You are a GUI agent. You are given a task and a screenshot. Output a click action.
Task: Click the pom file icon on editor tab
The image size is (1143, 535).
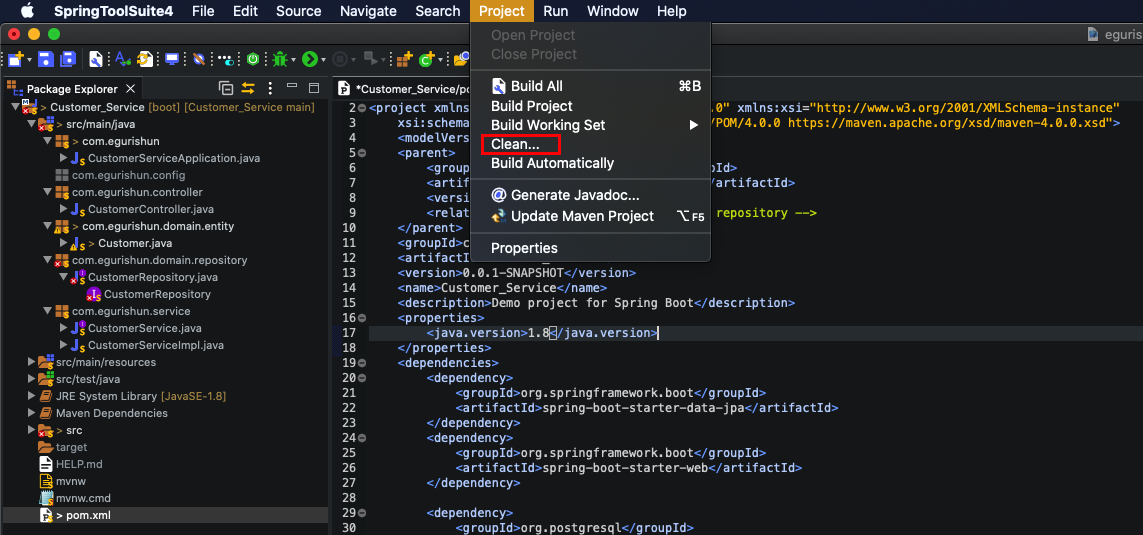click(344, 89)
